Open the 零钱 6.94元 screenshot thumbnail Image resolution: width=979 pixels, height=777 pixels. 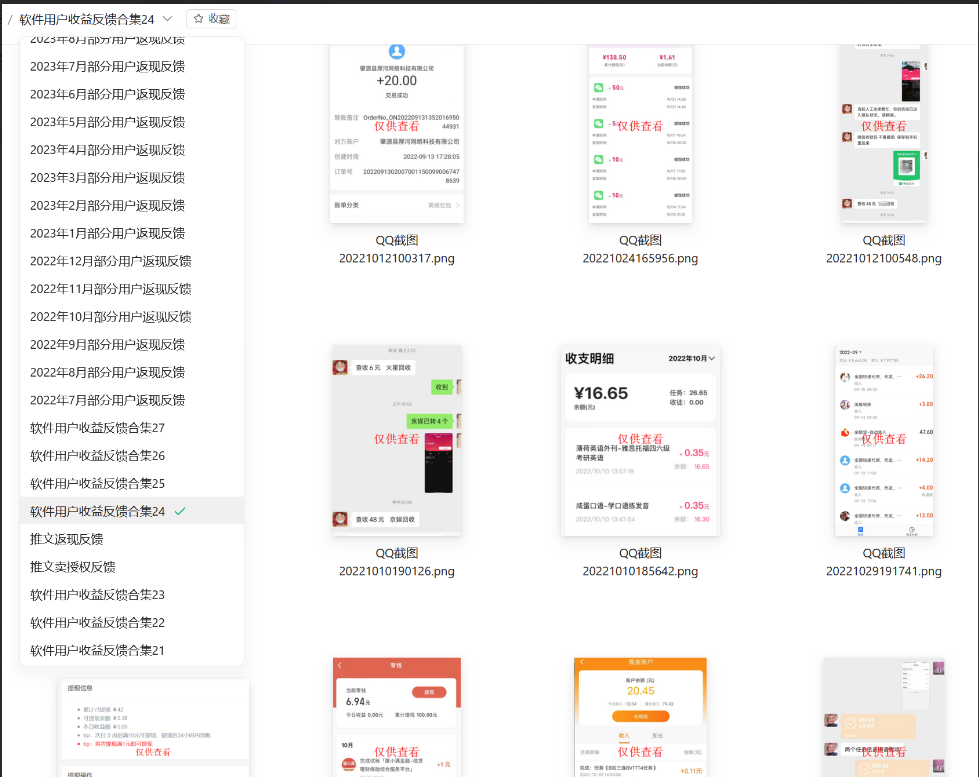tap(397, 717)
